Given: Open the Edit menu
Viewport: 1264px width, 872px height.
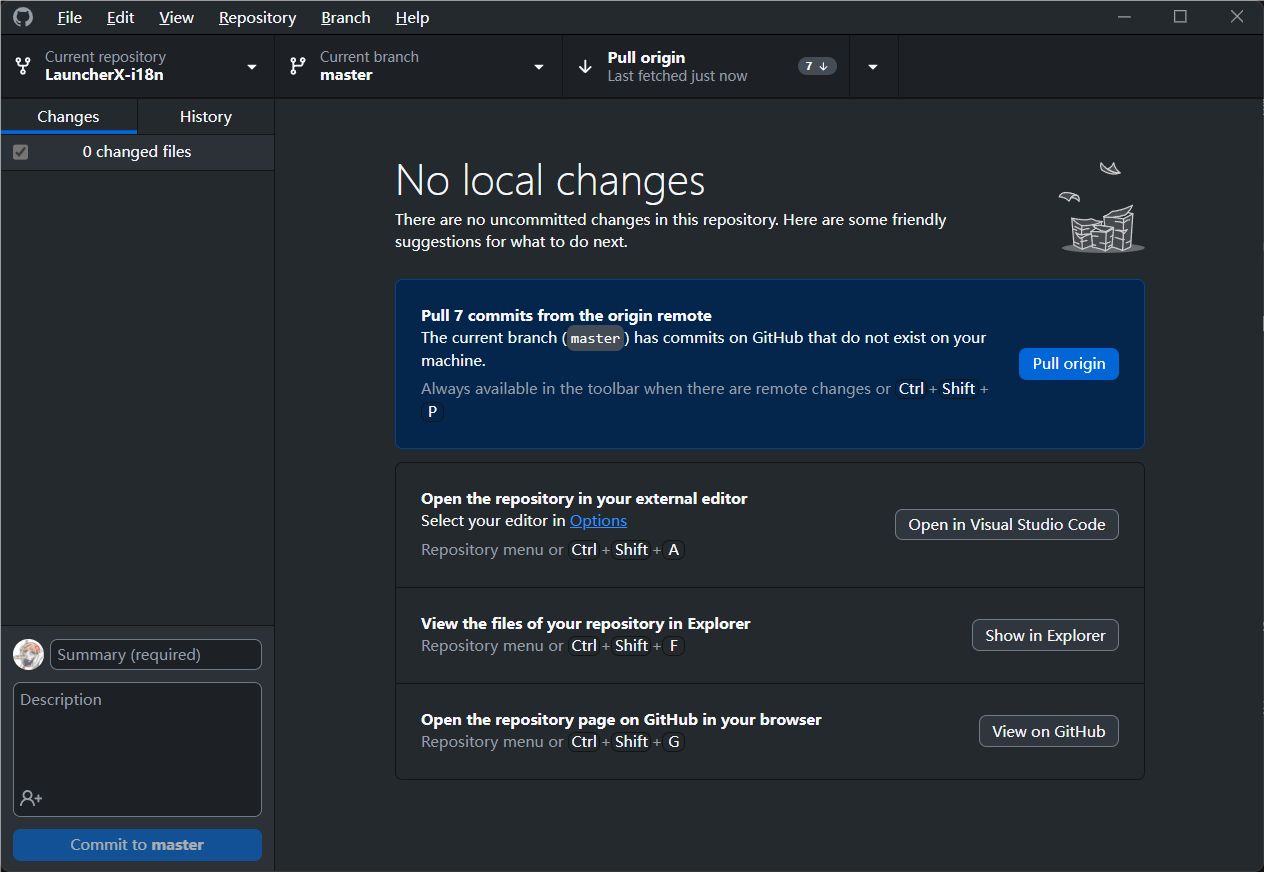Looking at the screenshot, I should [121, 17].
